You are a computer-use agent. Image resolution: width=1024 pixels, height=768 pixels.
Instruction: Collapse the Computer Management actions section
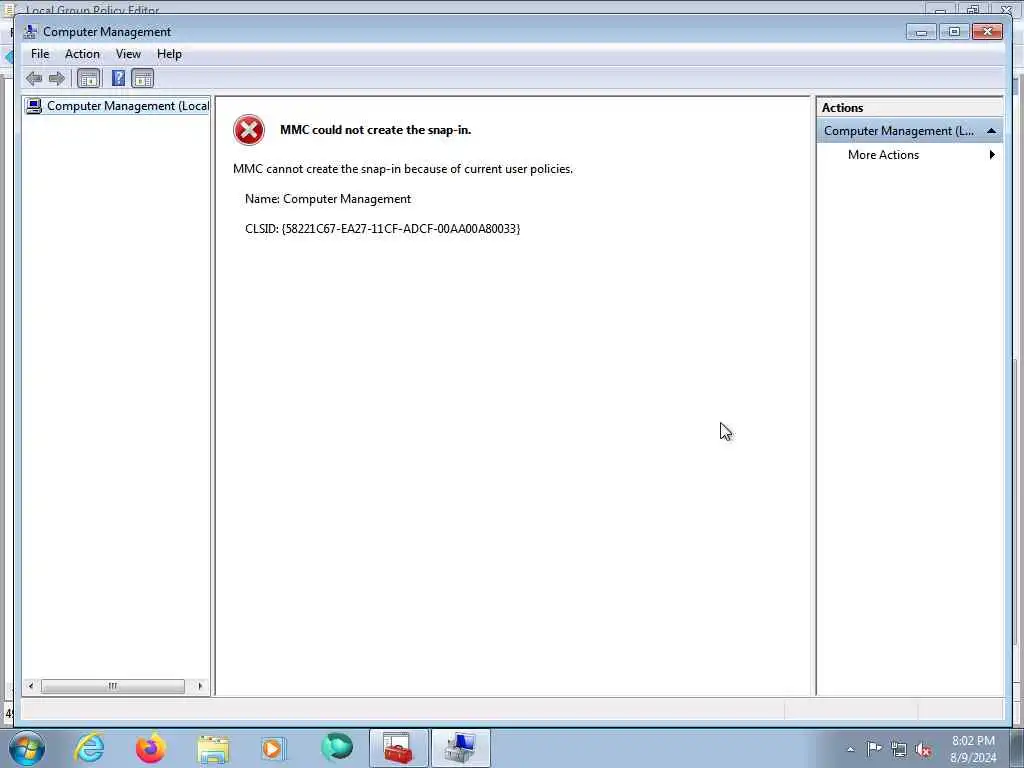click(x=991, y=131)
